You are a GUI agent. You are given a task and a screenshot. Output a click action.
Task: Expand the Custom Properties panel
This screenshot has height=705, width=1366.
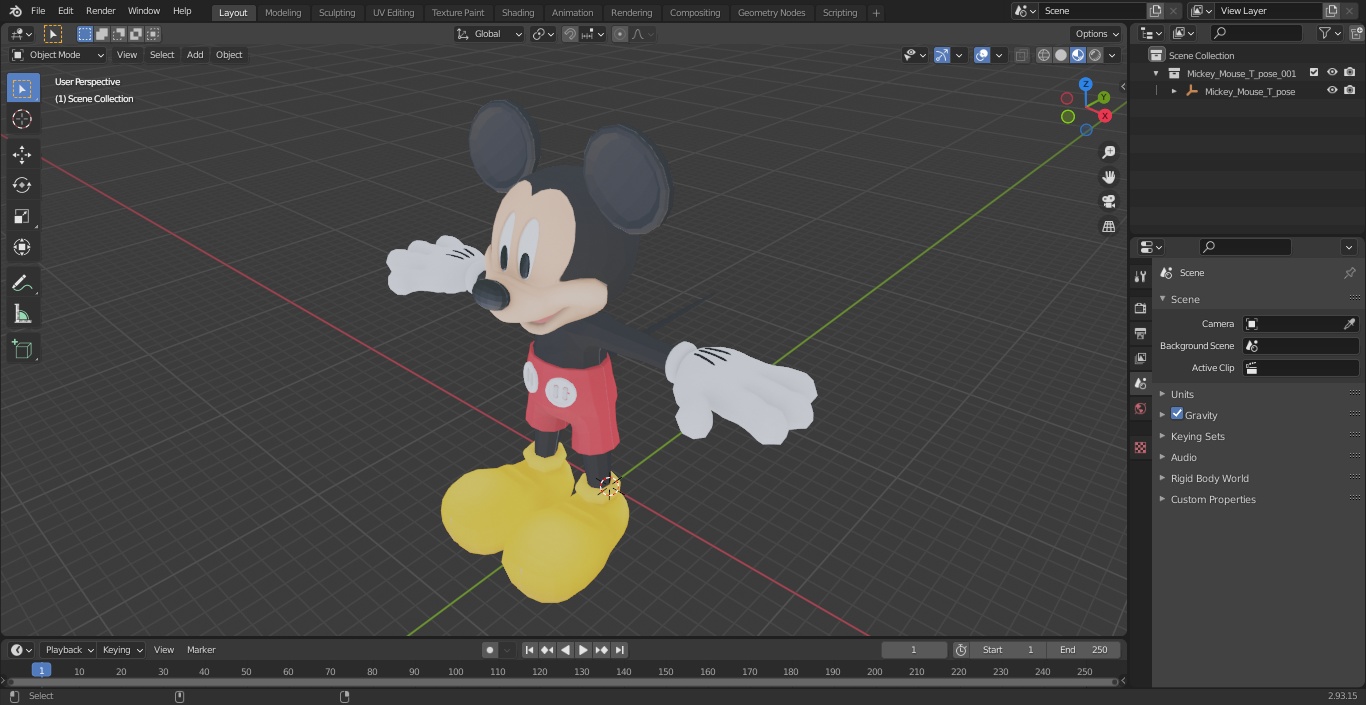click(x=1213, y=499)
